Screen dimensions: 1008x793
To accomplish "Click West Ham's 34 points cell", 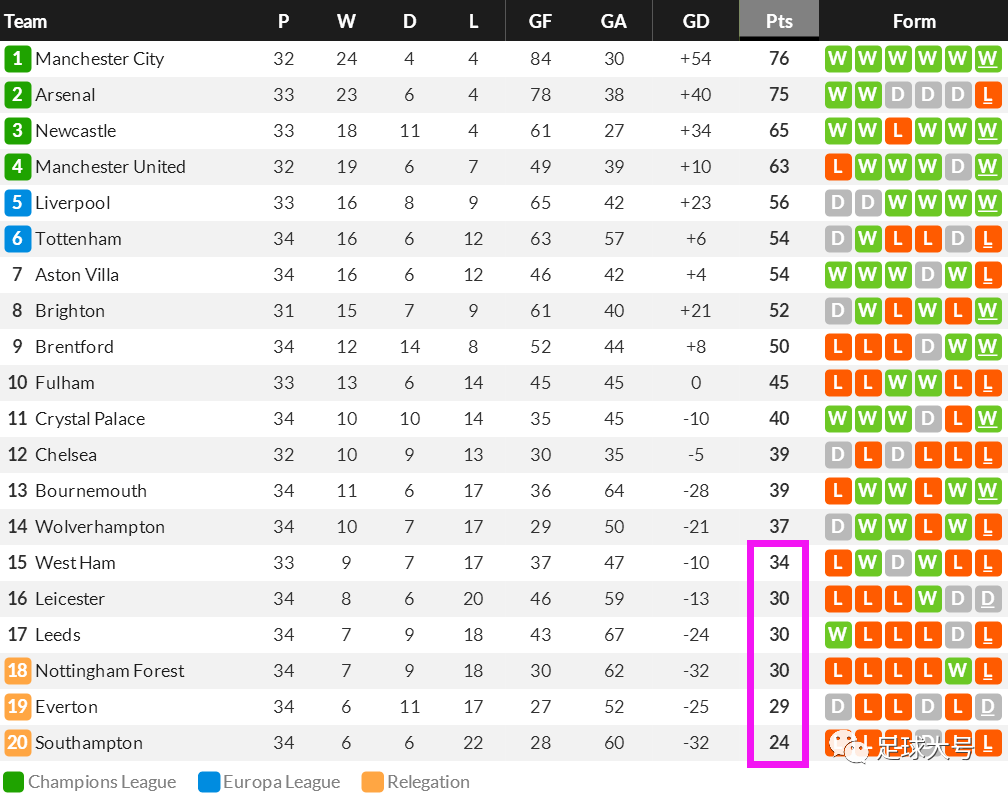I will [779, 562].
